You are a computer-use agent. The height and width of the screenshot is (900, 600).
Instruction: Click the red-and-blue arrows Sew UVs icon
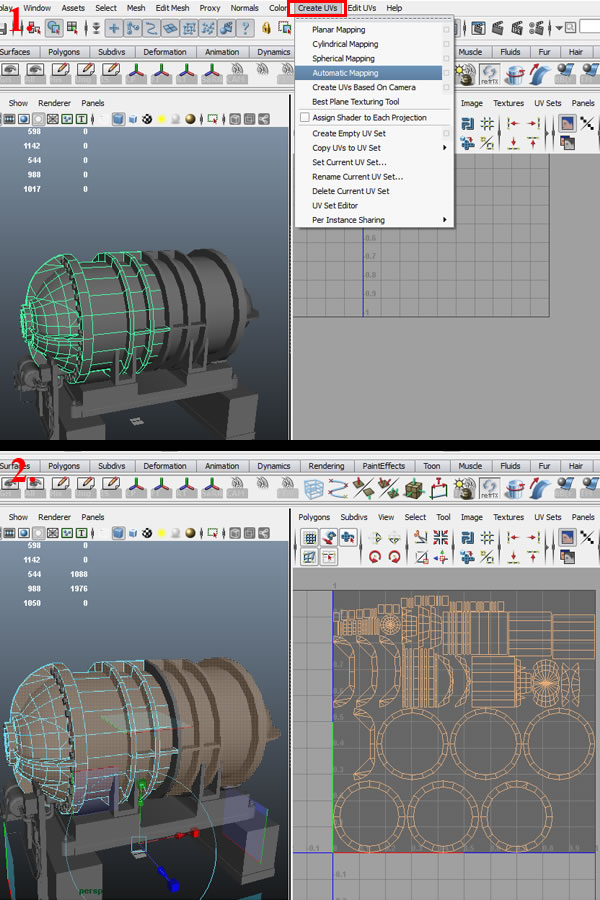point(440,538)
